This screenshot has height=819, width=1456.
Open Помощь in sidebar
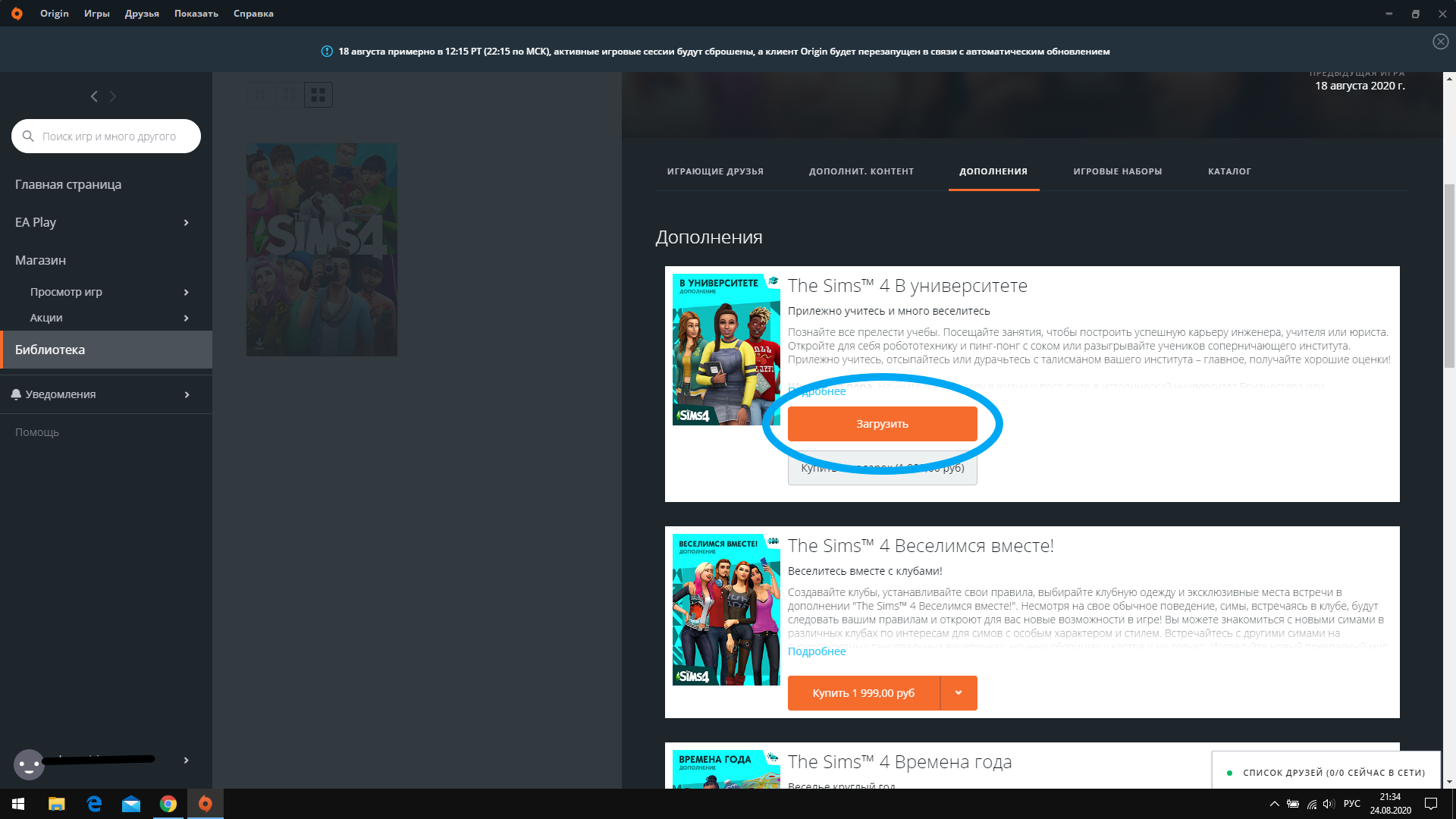click(x=37, y=432)
